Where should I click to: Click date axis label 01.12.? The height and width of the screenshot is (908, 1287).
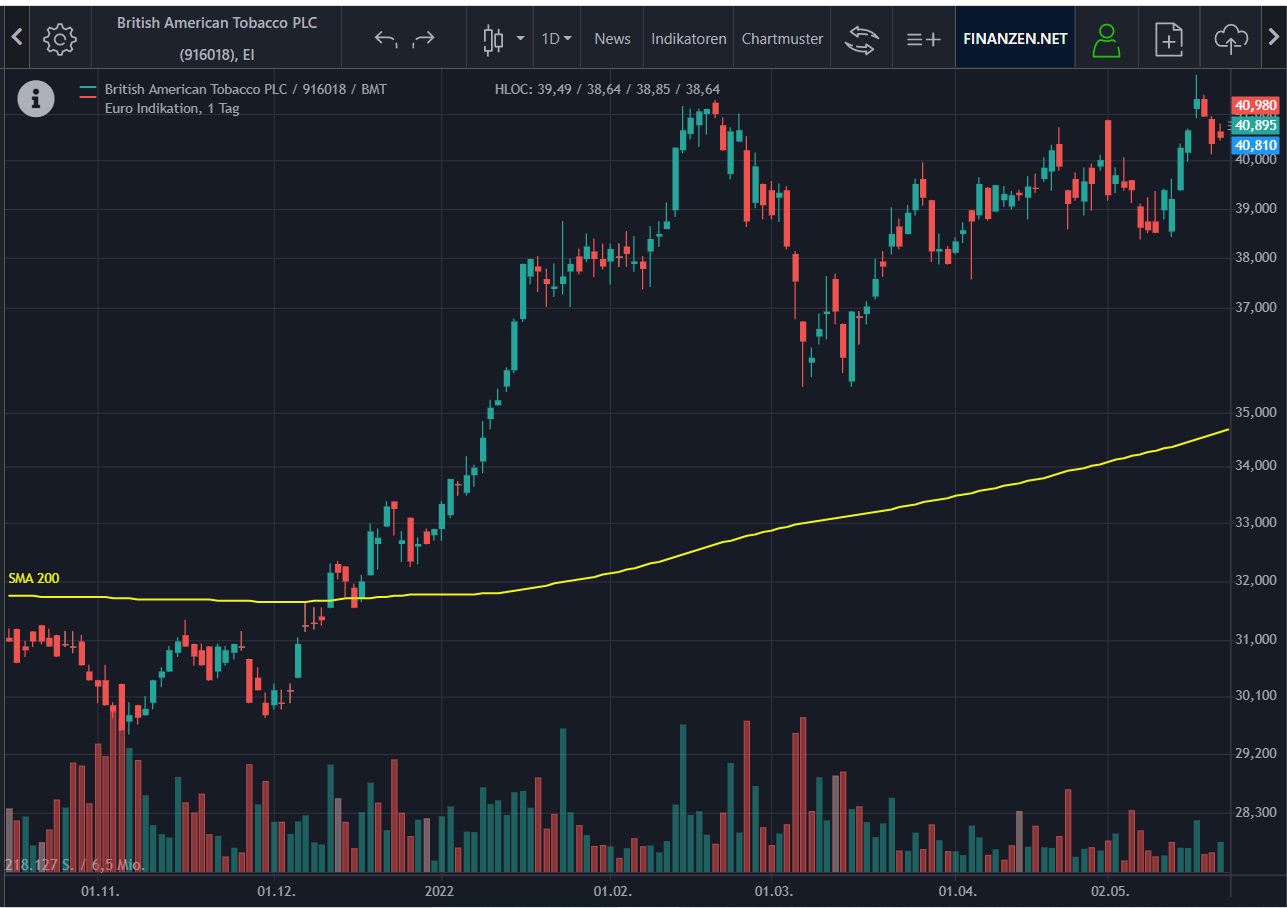point(276,891)
